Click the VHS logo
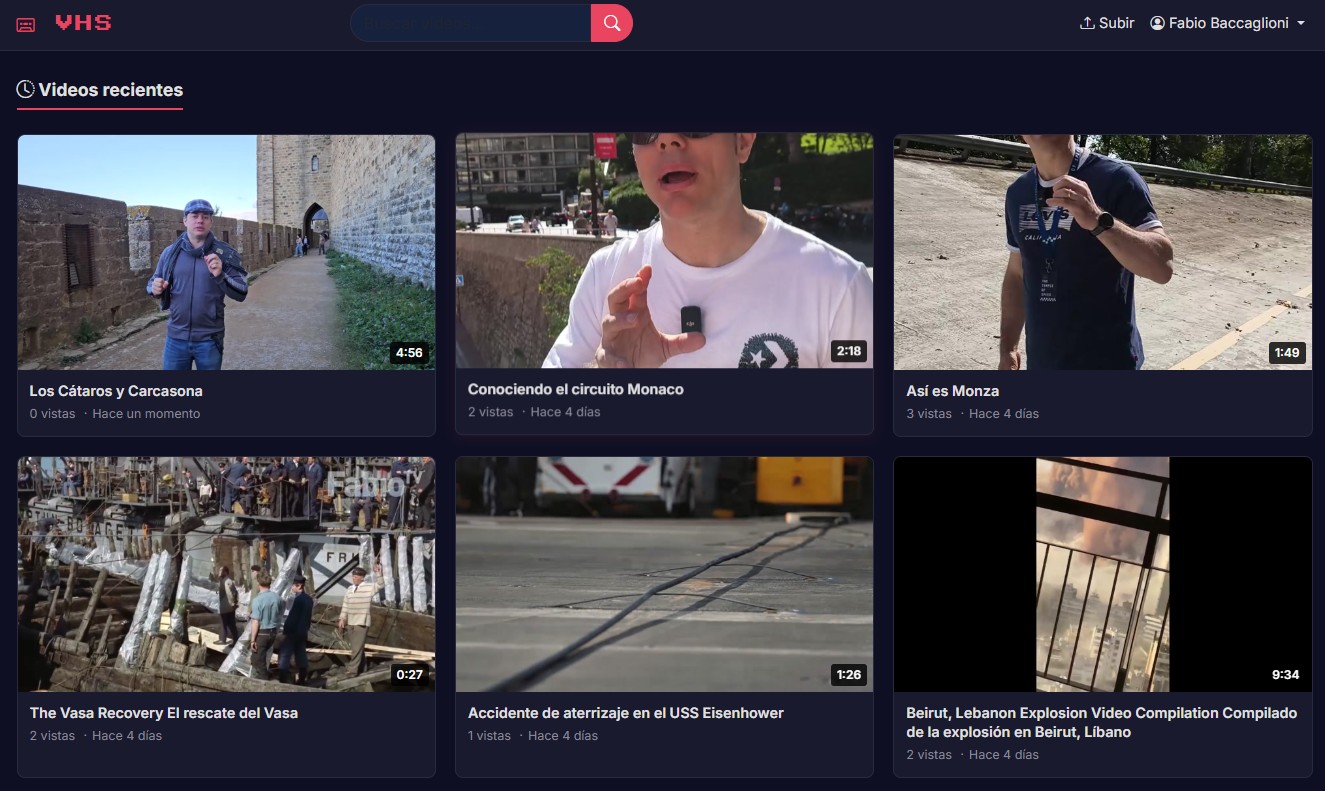The height and width of the screenshot is (791, 1325). point(83,23)
